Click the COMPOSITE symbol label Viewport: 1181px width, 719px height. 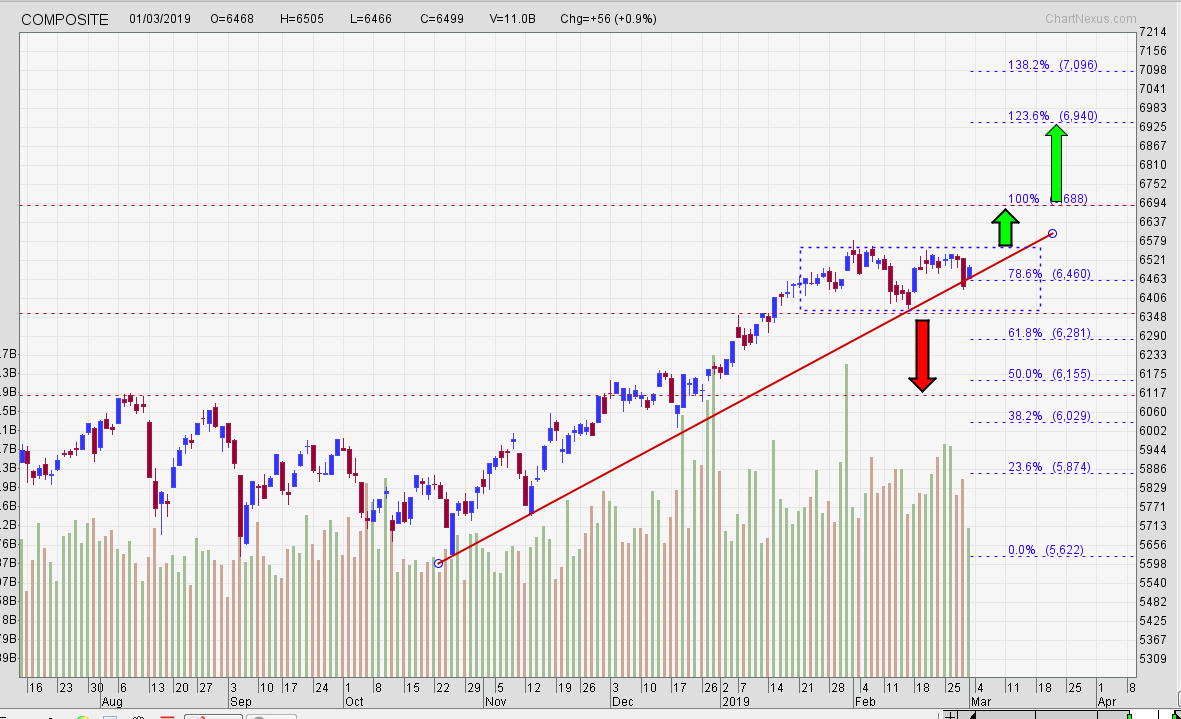[x=64, y=19]
